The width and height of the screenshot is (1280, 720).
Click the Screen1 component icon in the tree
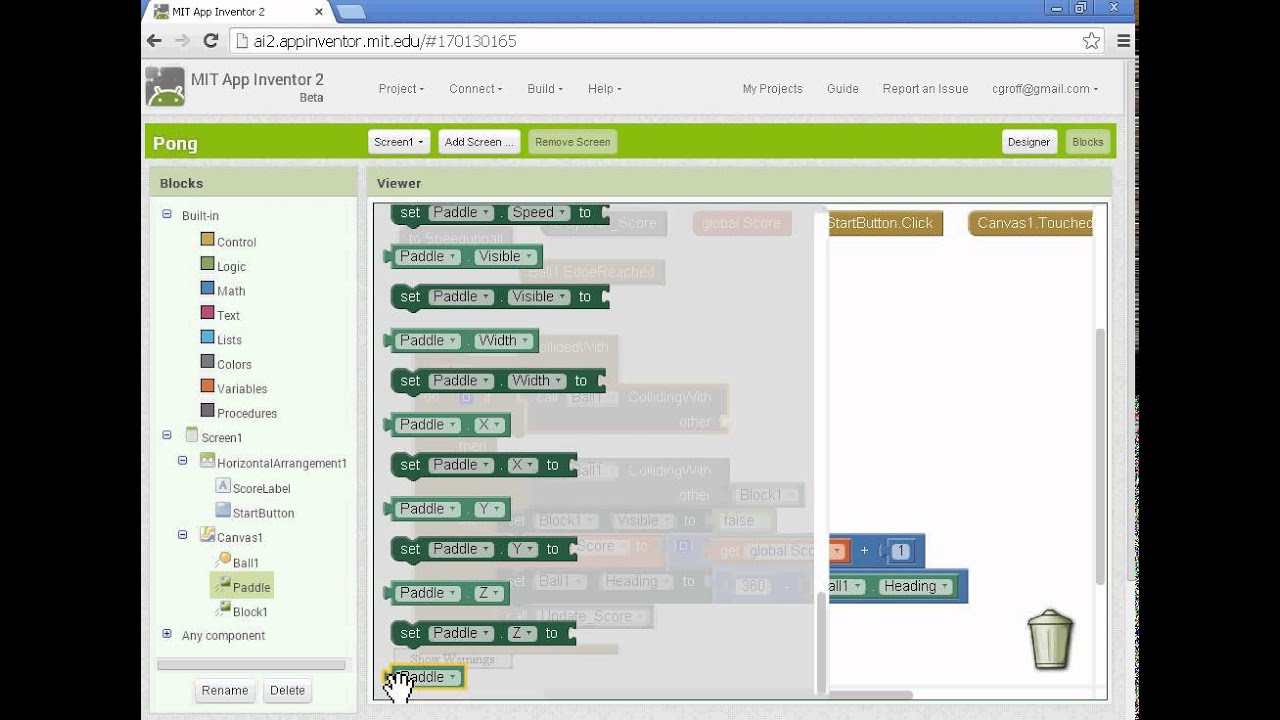(x=192, y=435)
